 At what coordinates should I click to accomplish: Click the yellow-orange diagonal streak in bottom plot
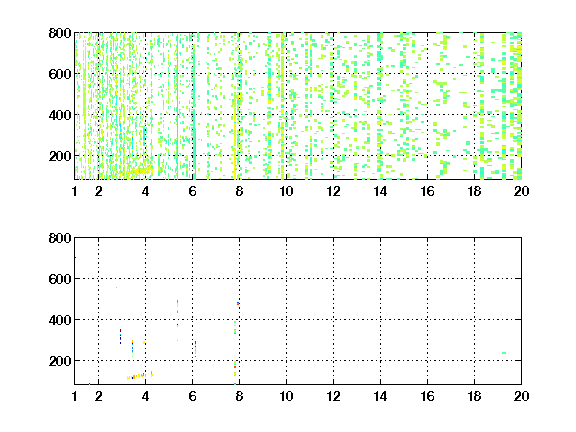point(140,375)
